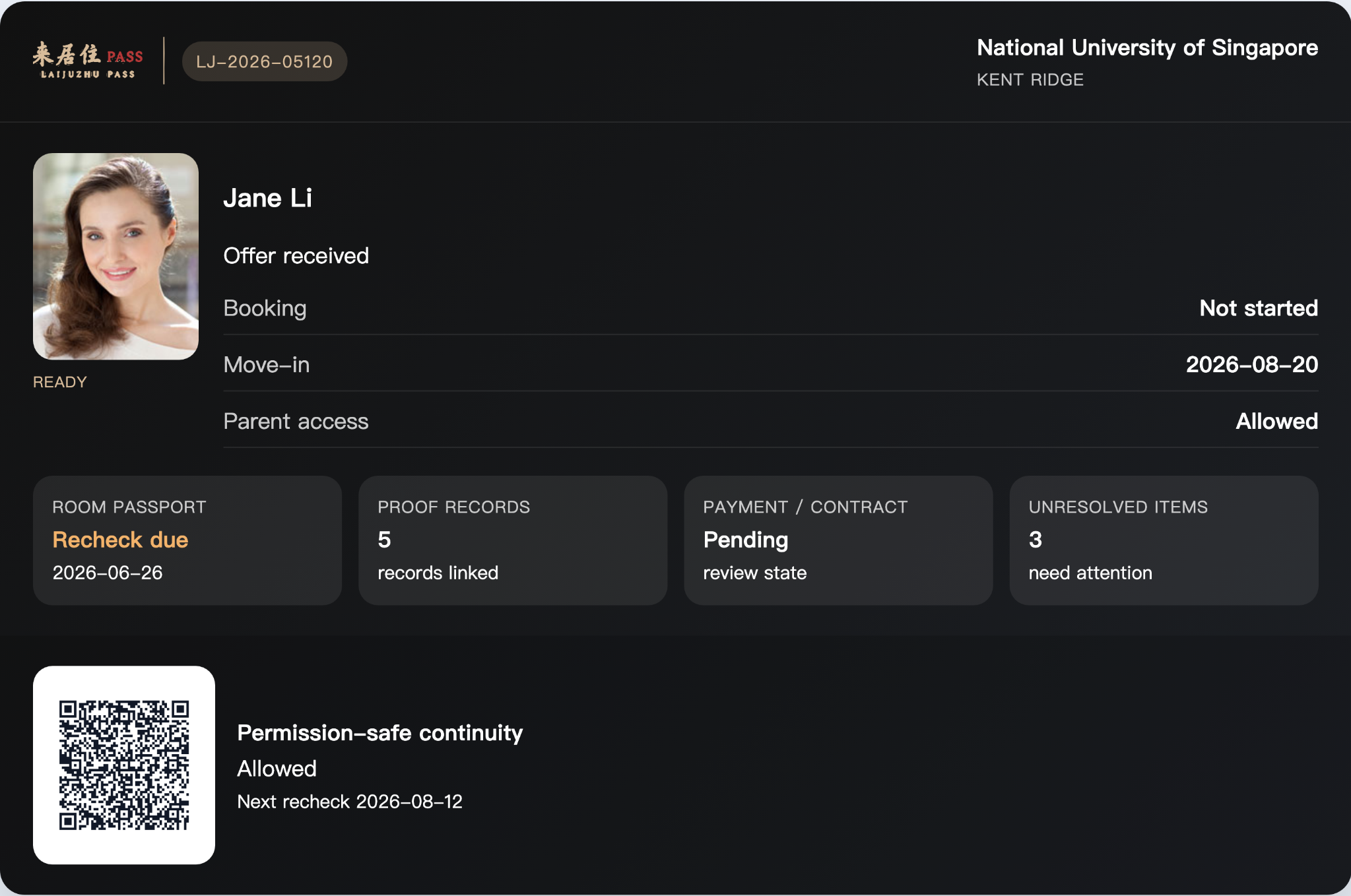Open Jane Li's profile photo
This screenshot has width=1351, height=896.
115,256
